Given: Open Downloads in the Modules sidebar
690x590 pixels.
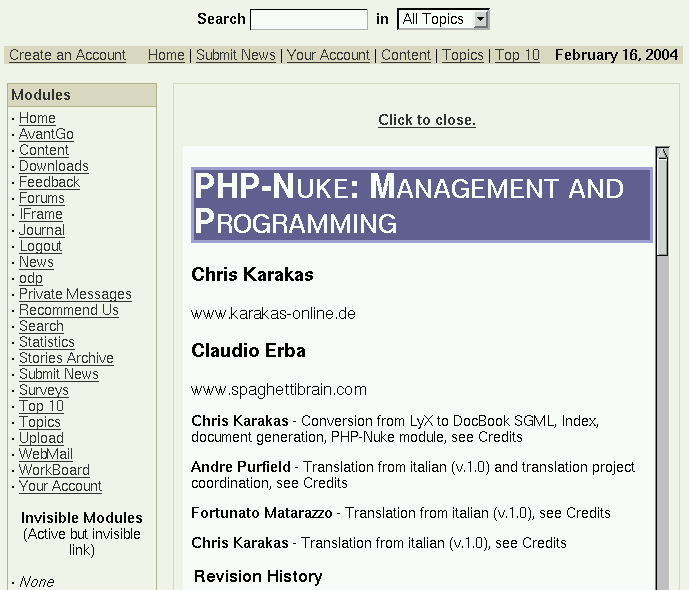Looking at the screenshot, I should click(x=54, y=166).
